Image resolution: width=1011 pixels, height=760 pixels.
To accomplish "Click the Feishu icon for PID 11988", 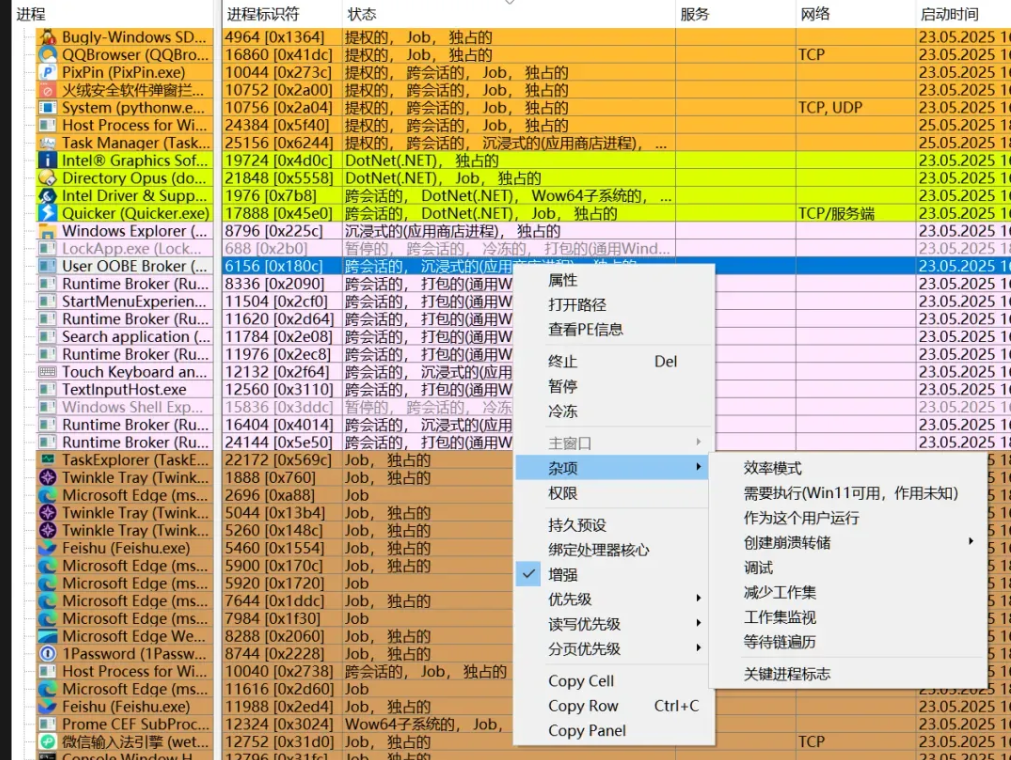I will pos(48,706).
